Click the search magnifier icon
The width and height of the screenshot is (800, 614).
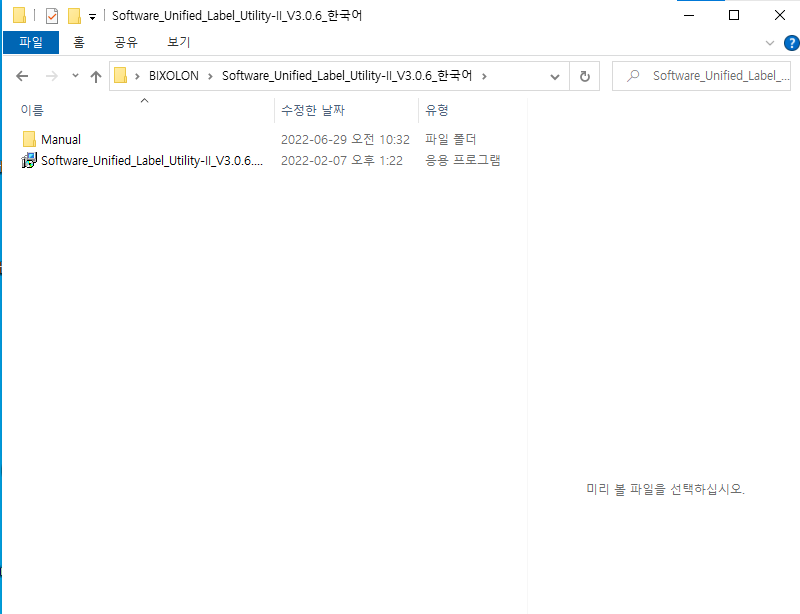633,76
